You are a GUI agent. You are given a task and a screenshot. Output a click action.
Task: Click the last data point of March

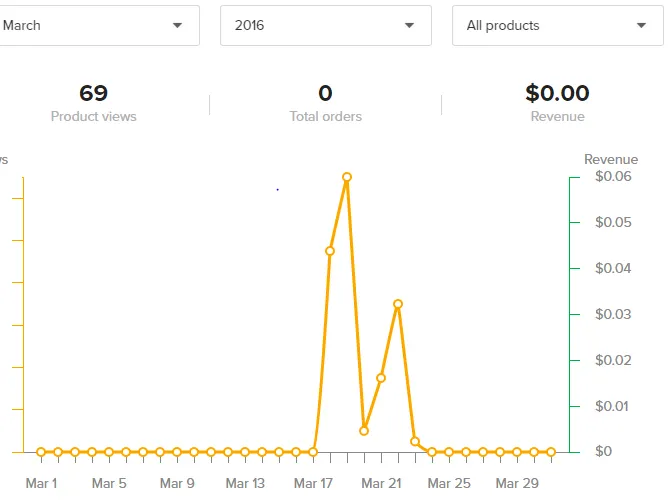pos(551,452)
